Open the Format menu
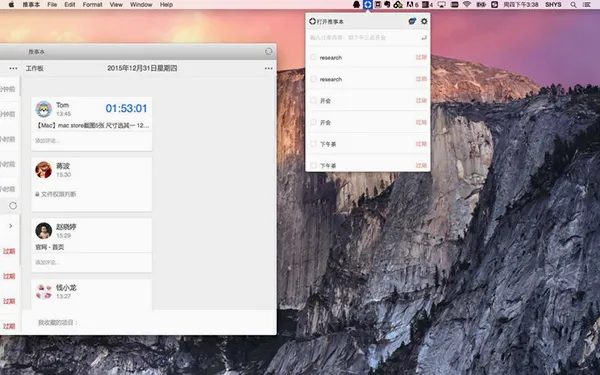 coord(93,5)
